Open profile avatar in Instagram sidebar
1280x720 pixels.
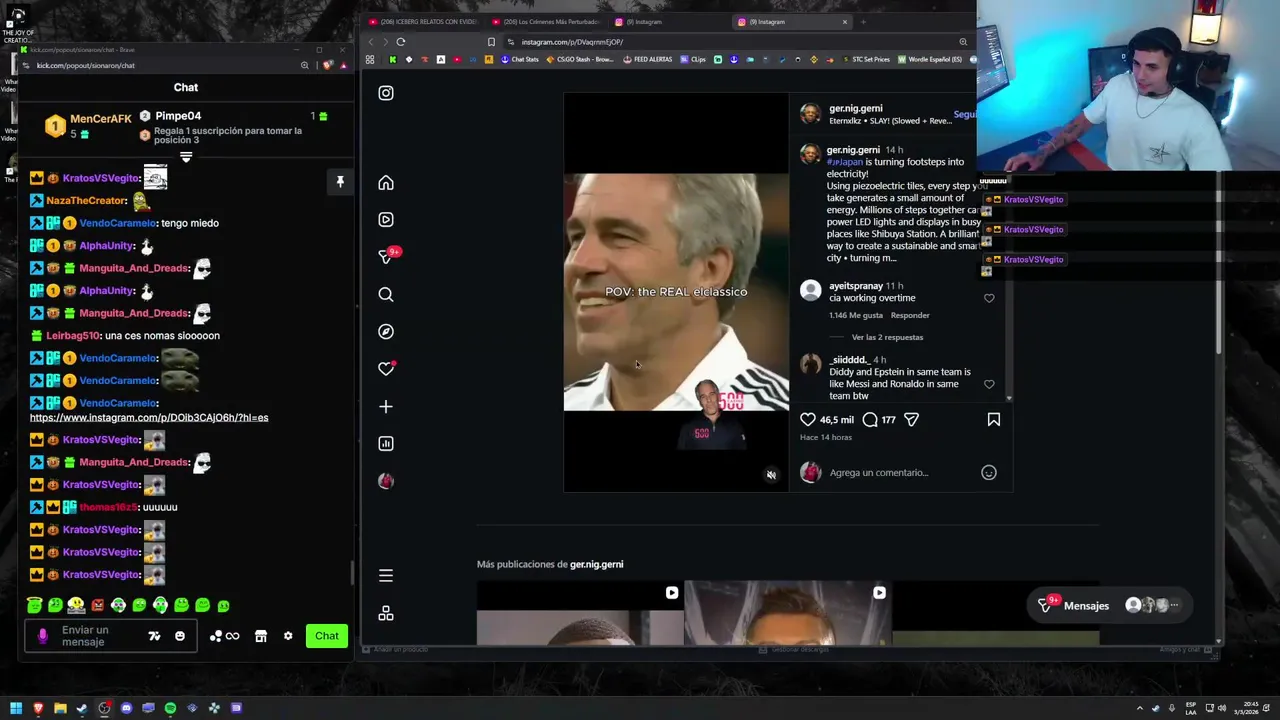(386, 481)
